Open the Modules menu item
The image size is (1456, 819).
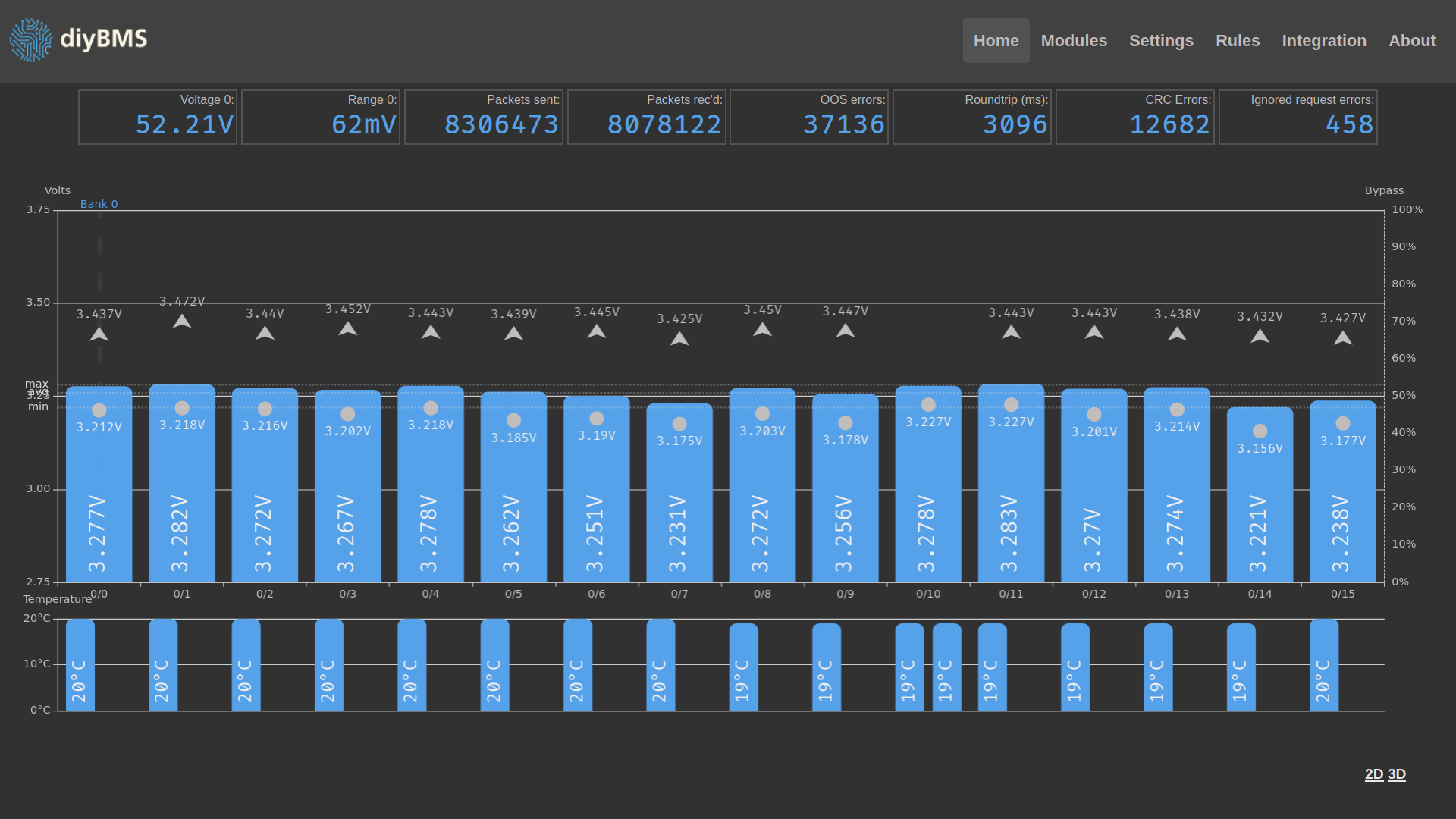pos(1073,41)
